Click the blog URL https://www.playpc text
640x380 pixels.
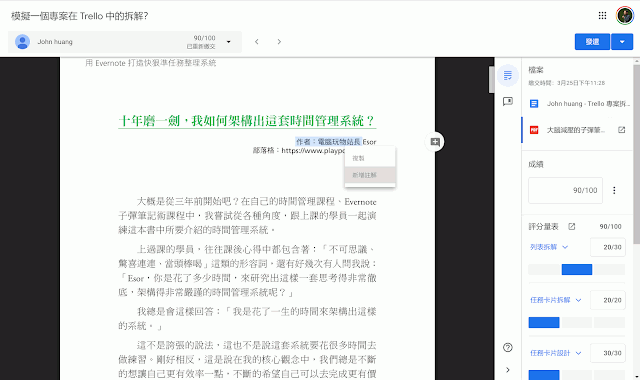[x=313, y=151]
